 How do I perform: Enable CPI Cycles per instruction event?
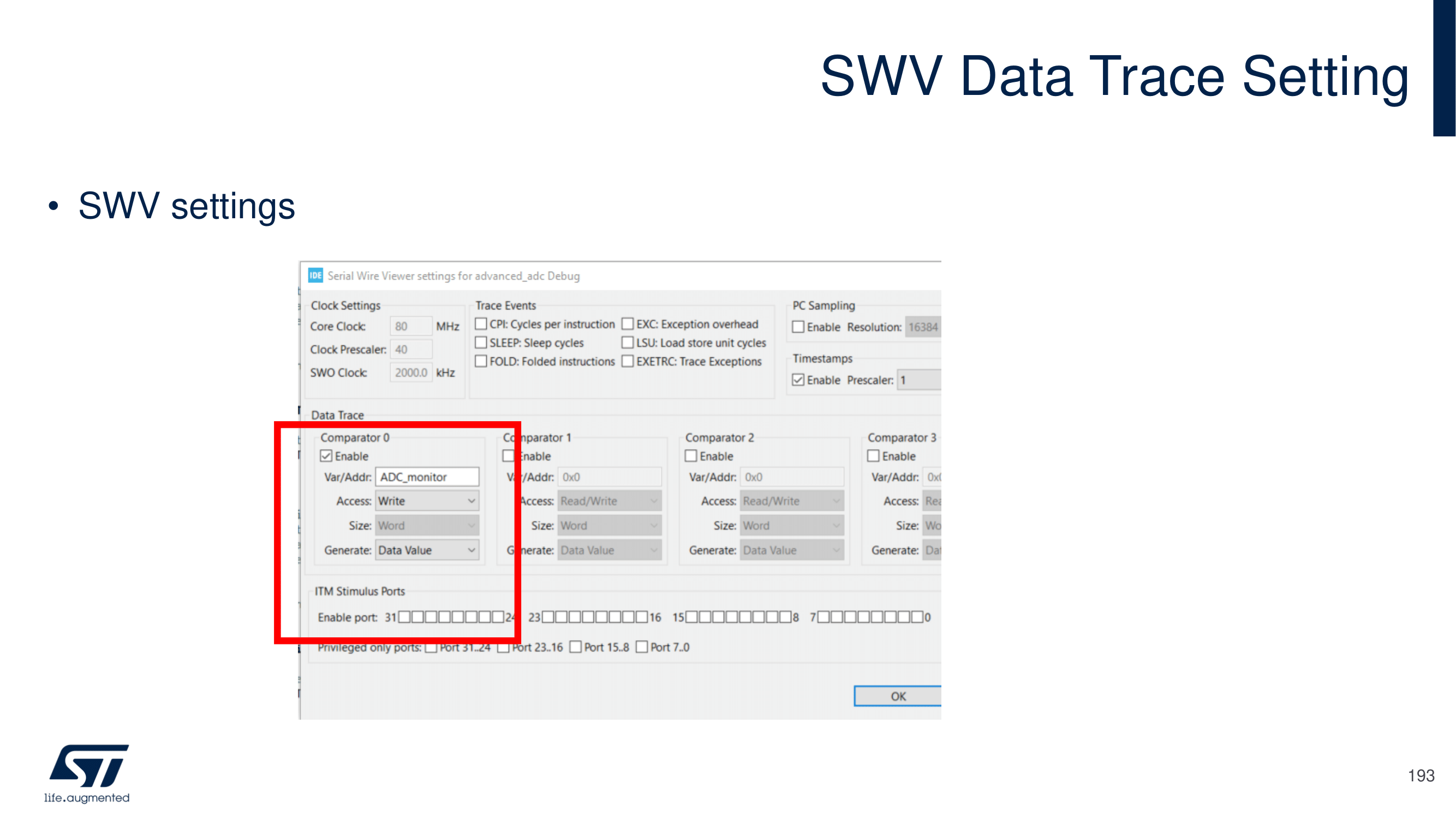[481, 324]
